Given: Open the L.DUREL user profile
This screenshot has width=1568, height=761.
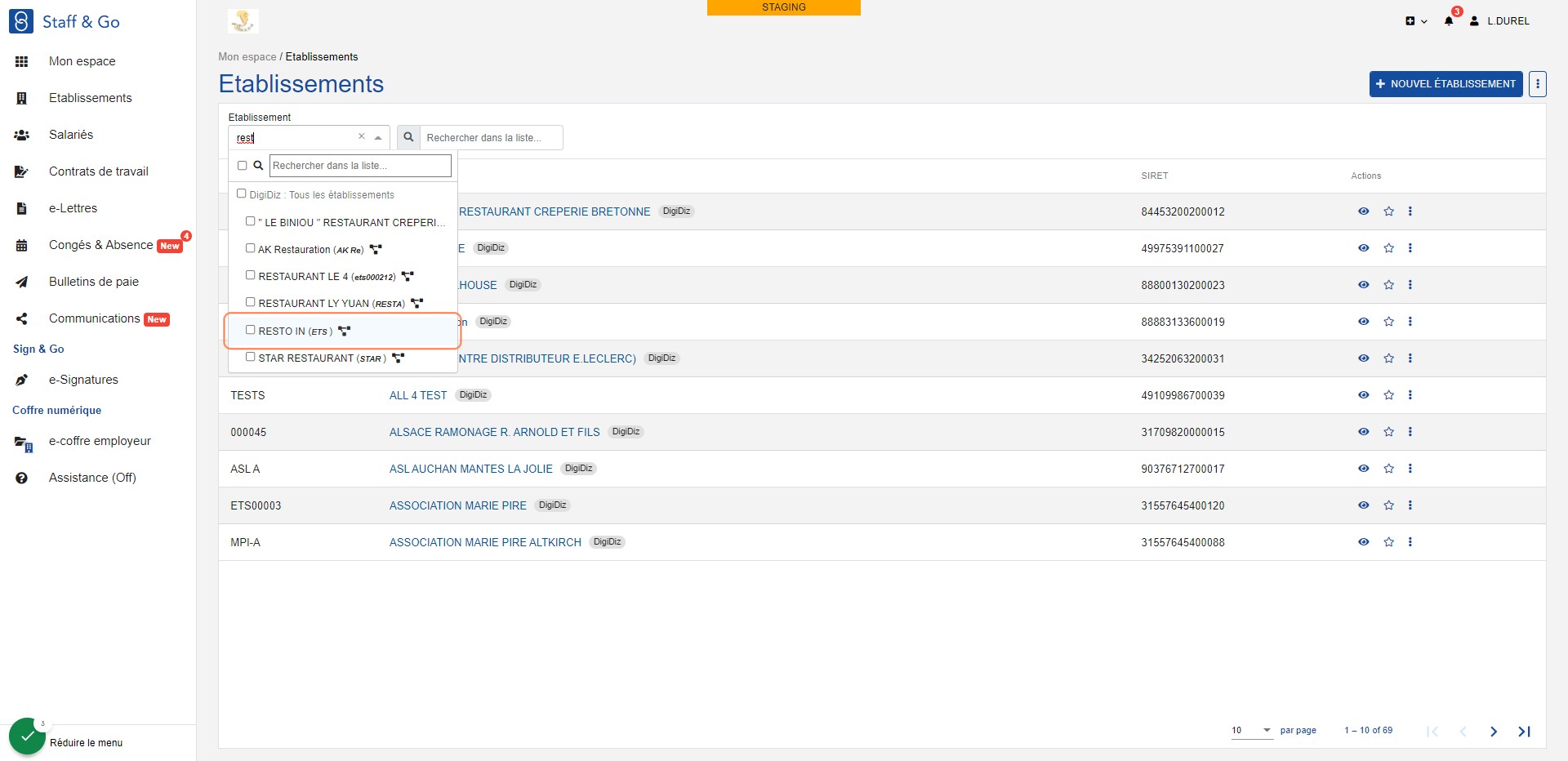Looking at the screenshot, I should tap(1499, 21).
